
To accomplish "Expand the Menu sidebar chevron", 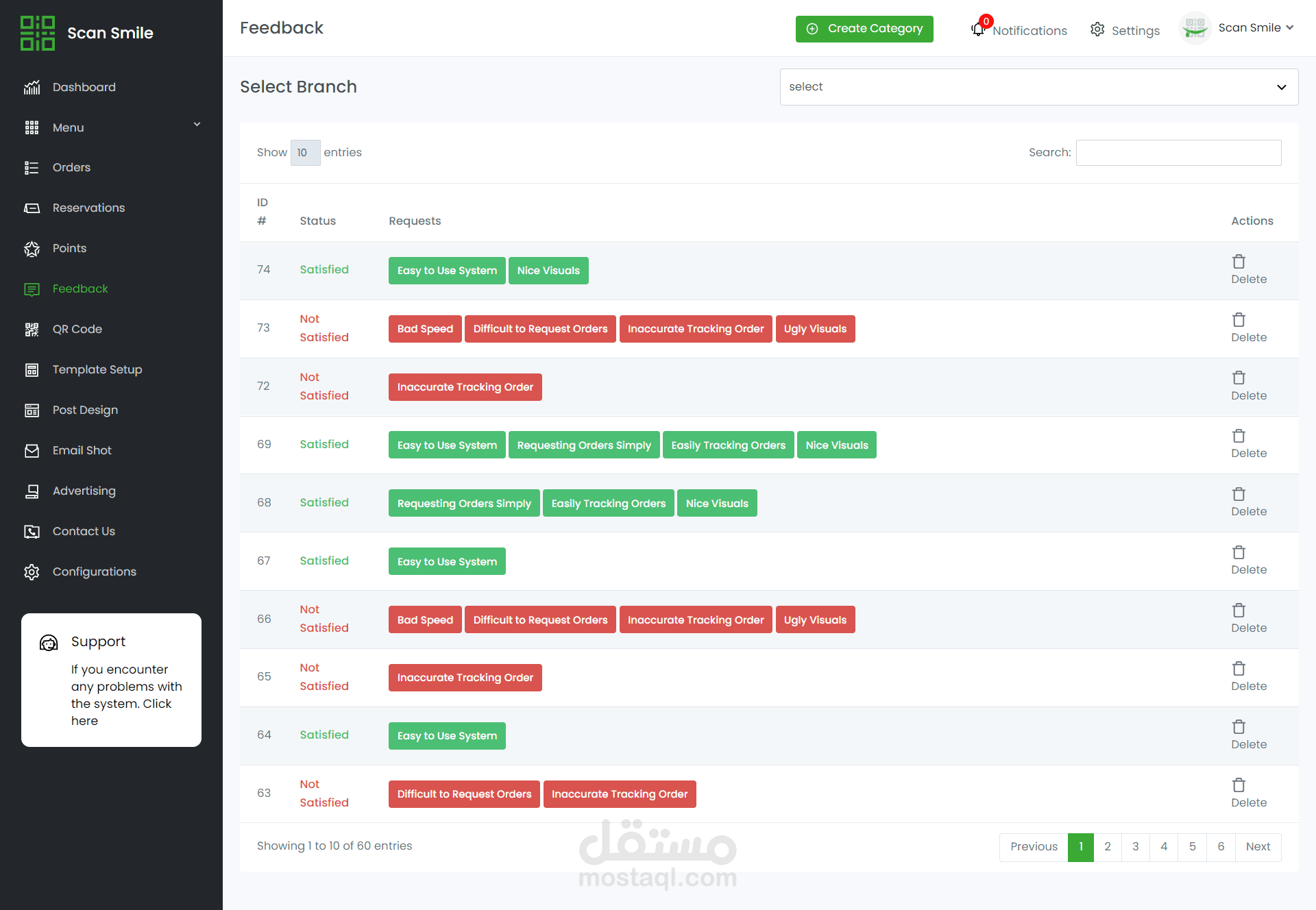I will [x=197, y=125].
